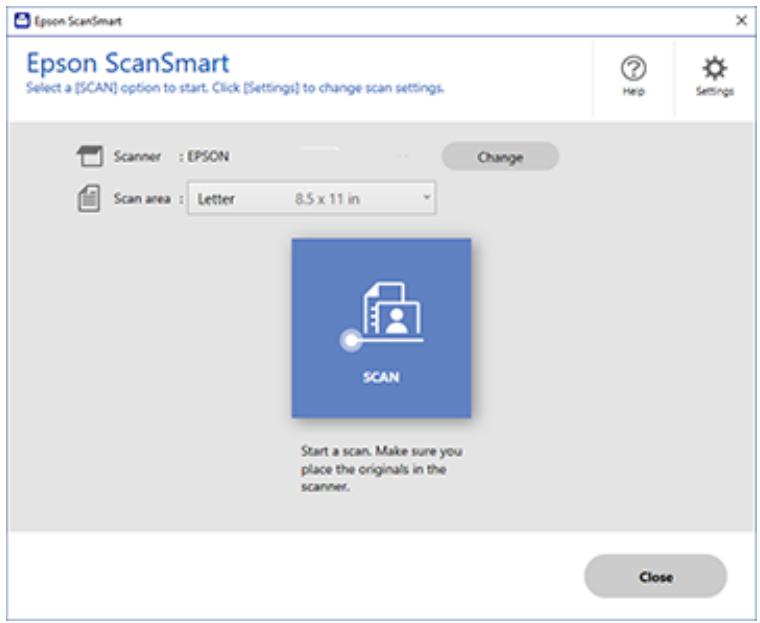
Task: Click the Close button at bottom
Action: 655,576
